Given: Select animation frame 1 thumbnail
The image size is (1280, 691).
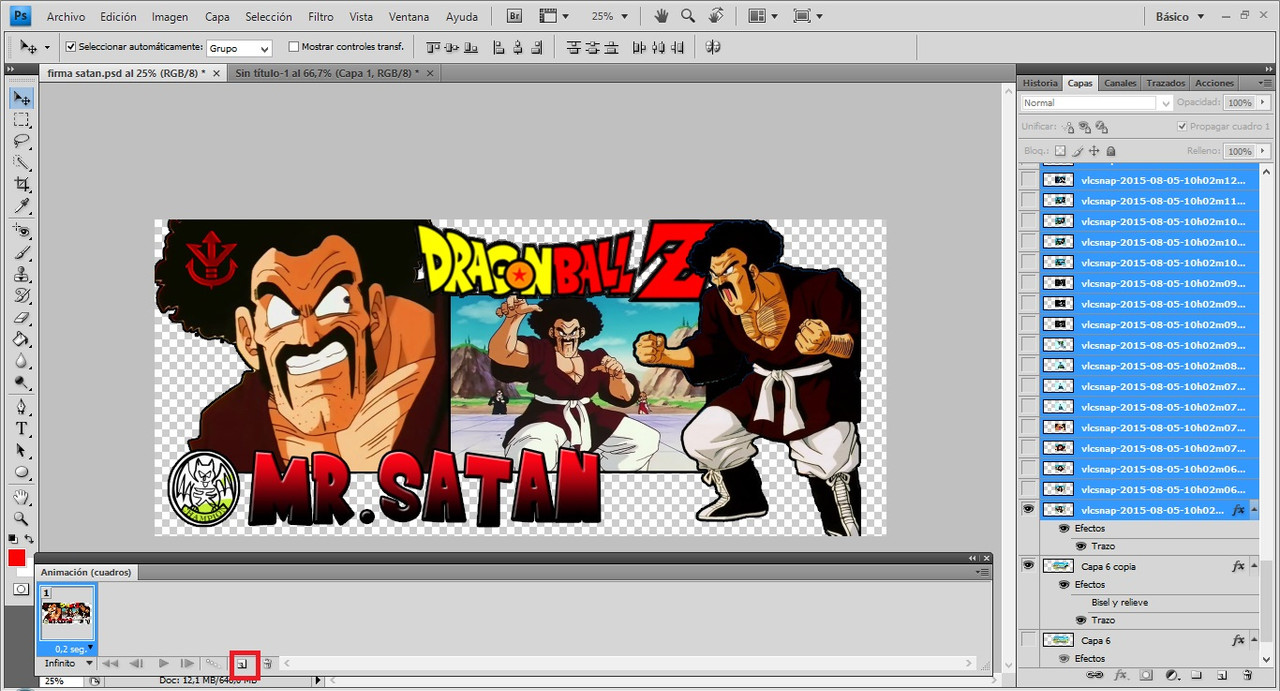Looking at the screenshot, I should tap(66, 614).
